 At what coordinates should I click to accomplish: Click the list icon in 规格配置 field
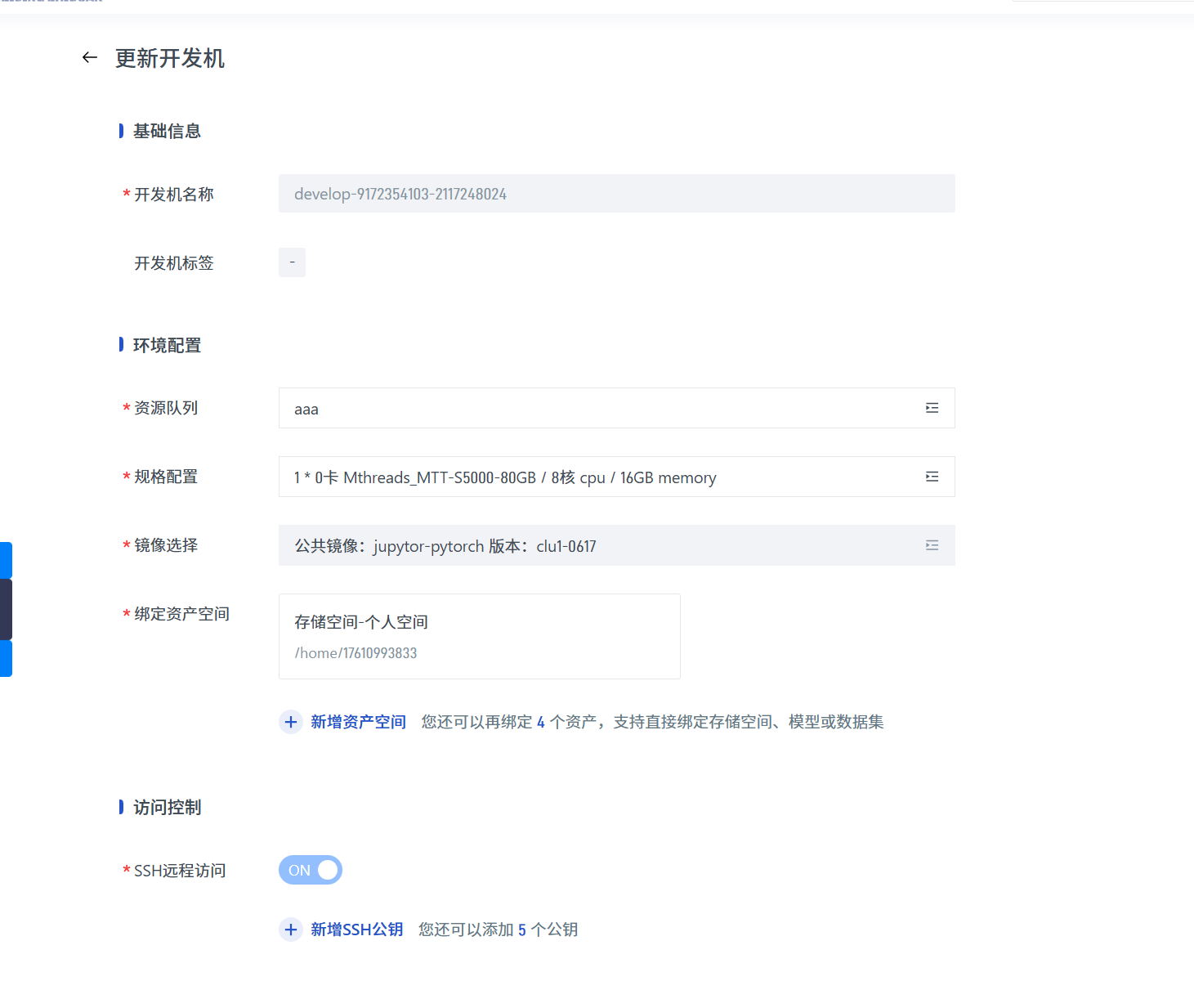(932, 477)
